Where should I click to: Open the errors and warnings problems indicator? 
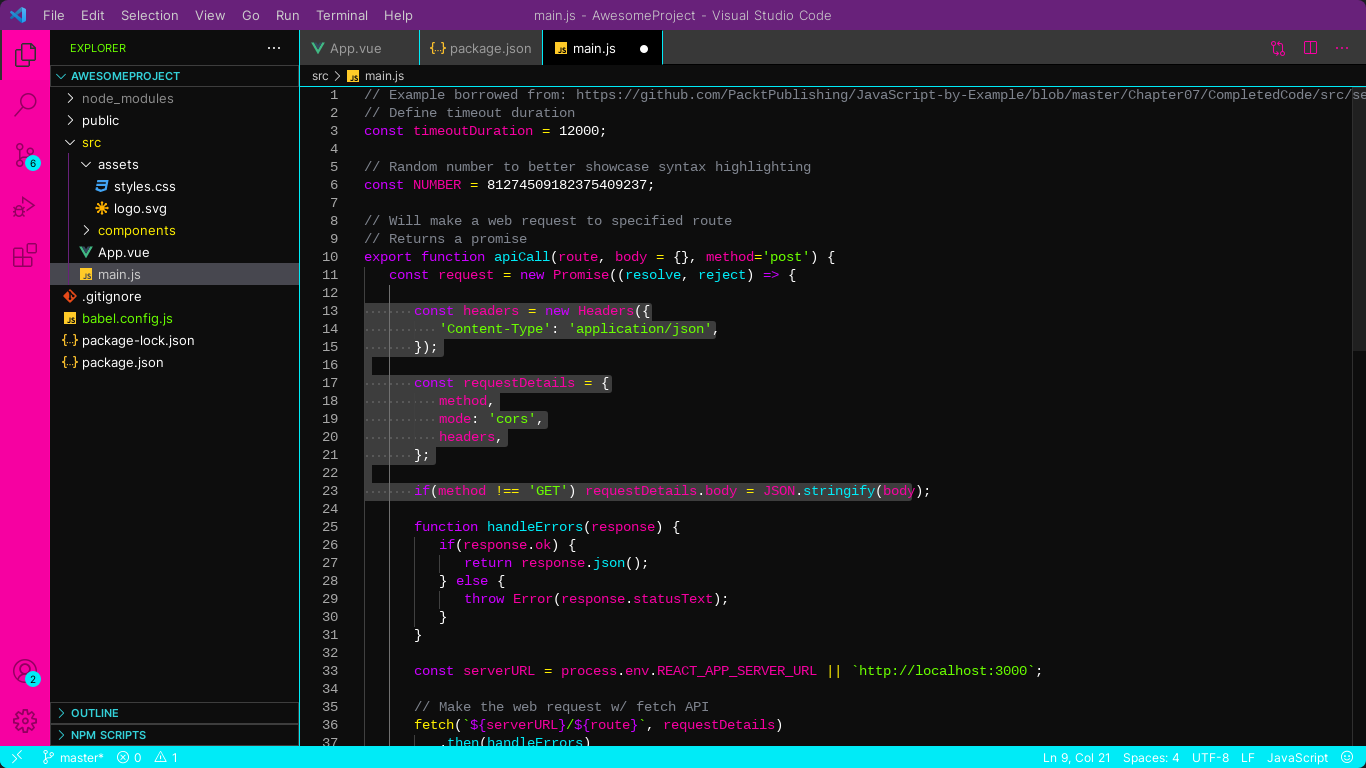click(147, 758)
